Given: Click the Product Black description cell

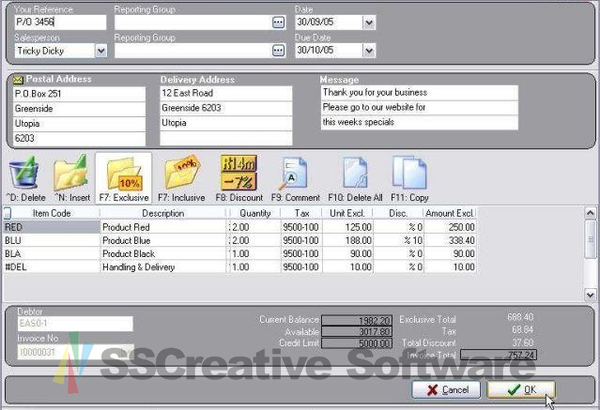Looking at the screenshot, I should 163,254.
